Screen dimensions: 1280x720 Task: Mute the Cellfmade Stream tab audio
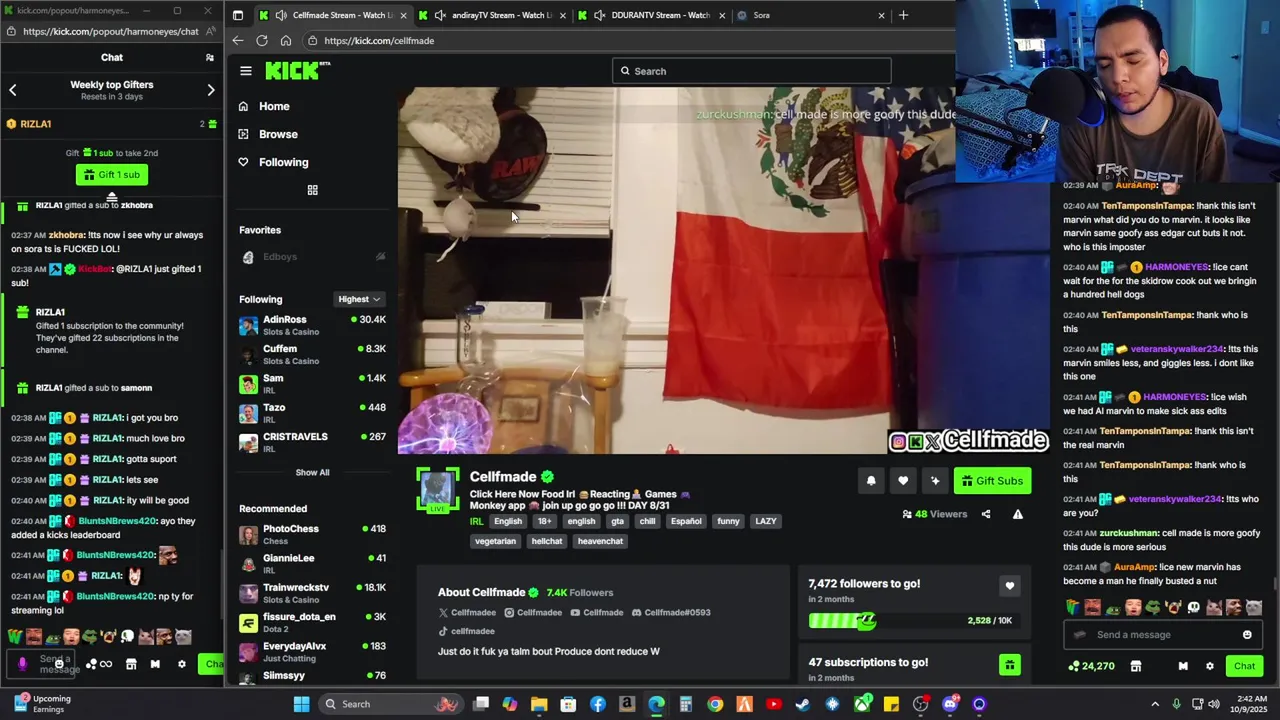click(x=281, y=15)
